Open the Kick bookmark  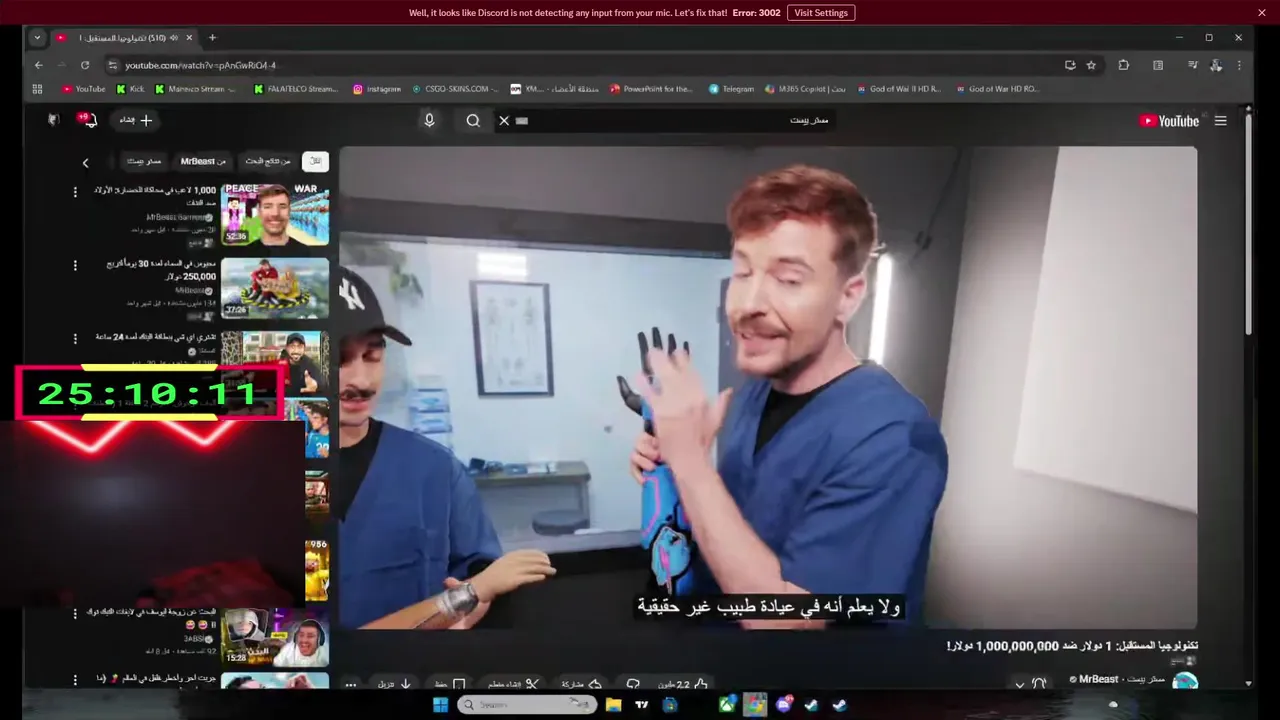click(130, 89)
